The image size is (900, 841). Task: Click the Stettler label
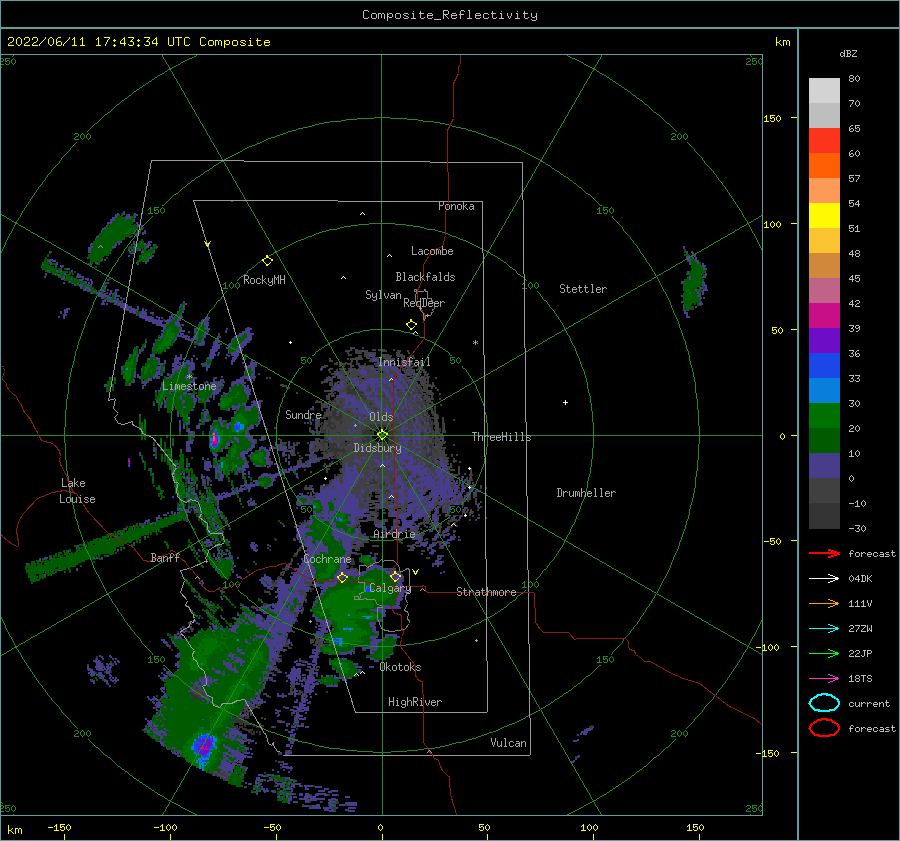coord(583,289)
